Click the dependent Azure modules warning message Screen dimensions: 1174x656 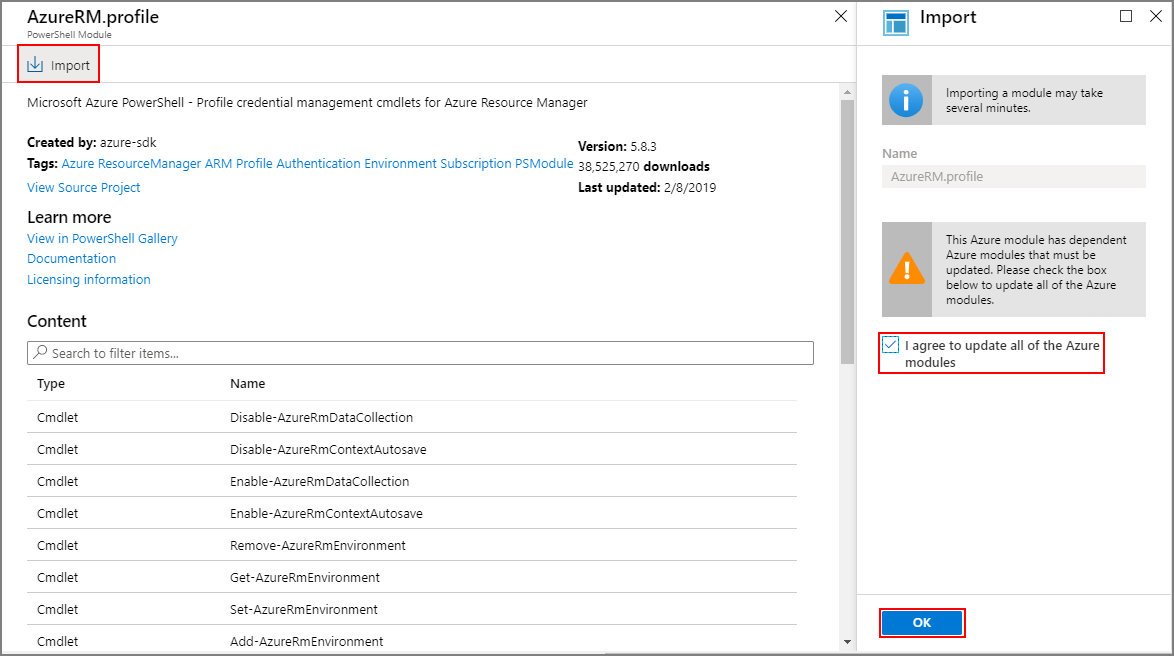pyautogui.click(x=1036, y=270)
